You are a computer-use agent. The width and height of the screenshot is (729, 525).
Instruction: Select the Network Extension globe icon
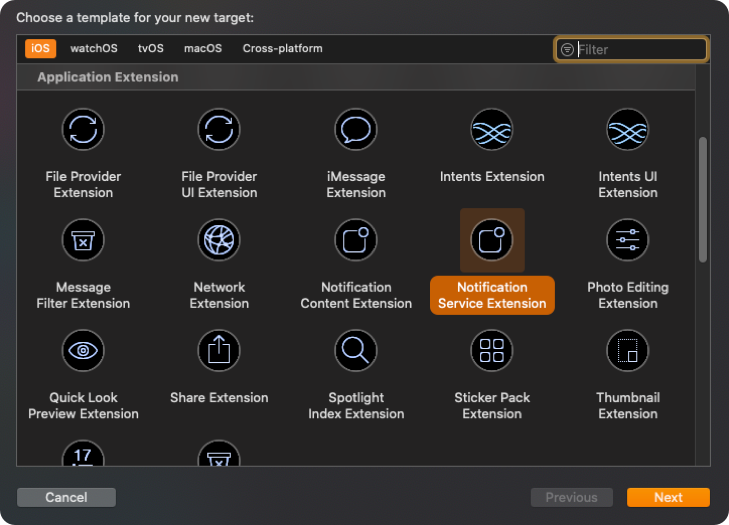219,240
